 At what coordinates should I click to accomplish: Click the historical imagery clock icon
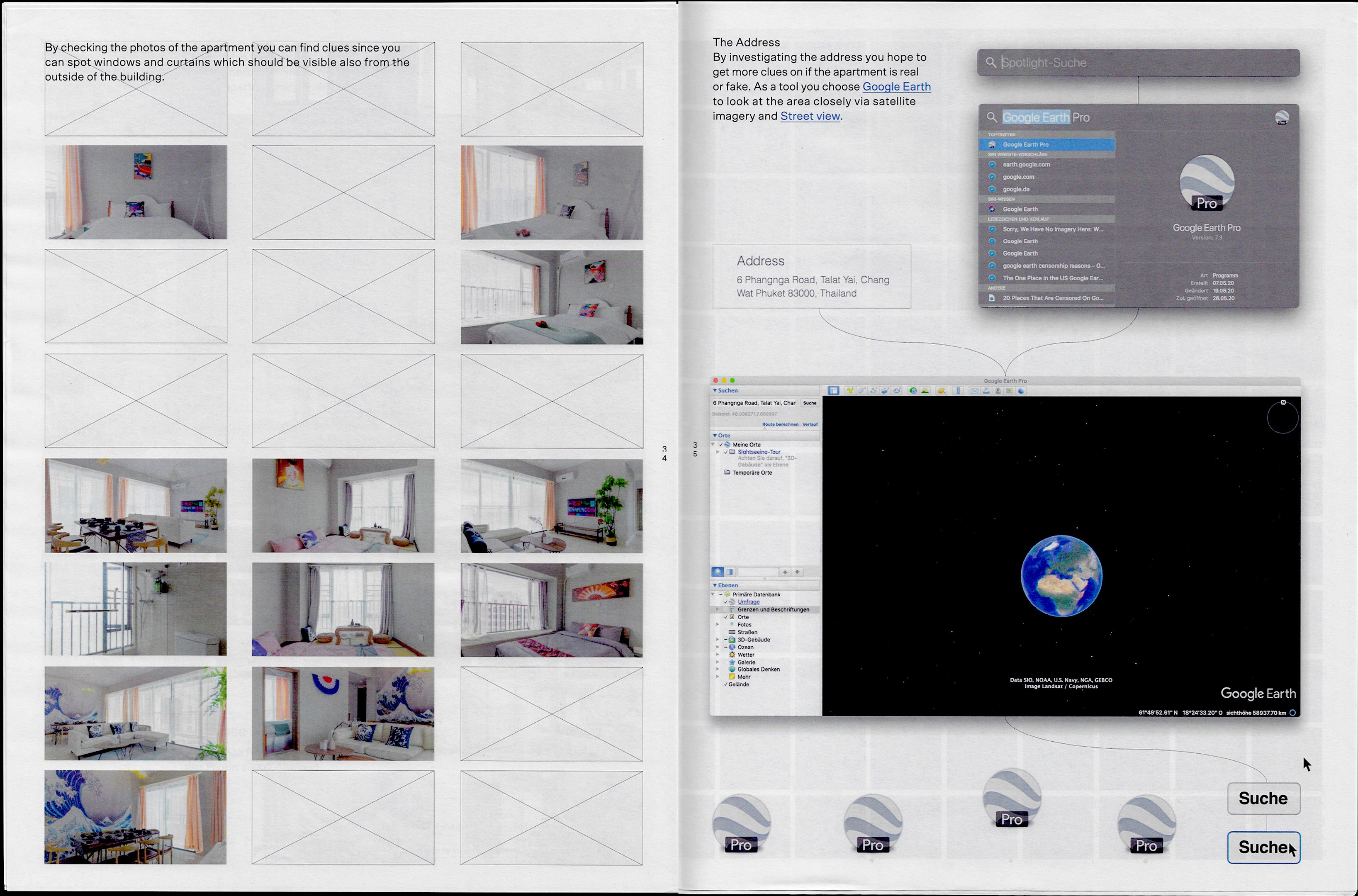click(x=913, y=391)
